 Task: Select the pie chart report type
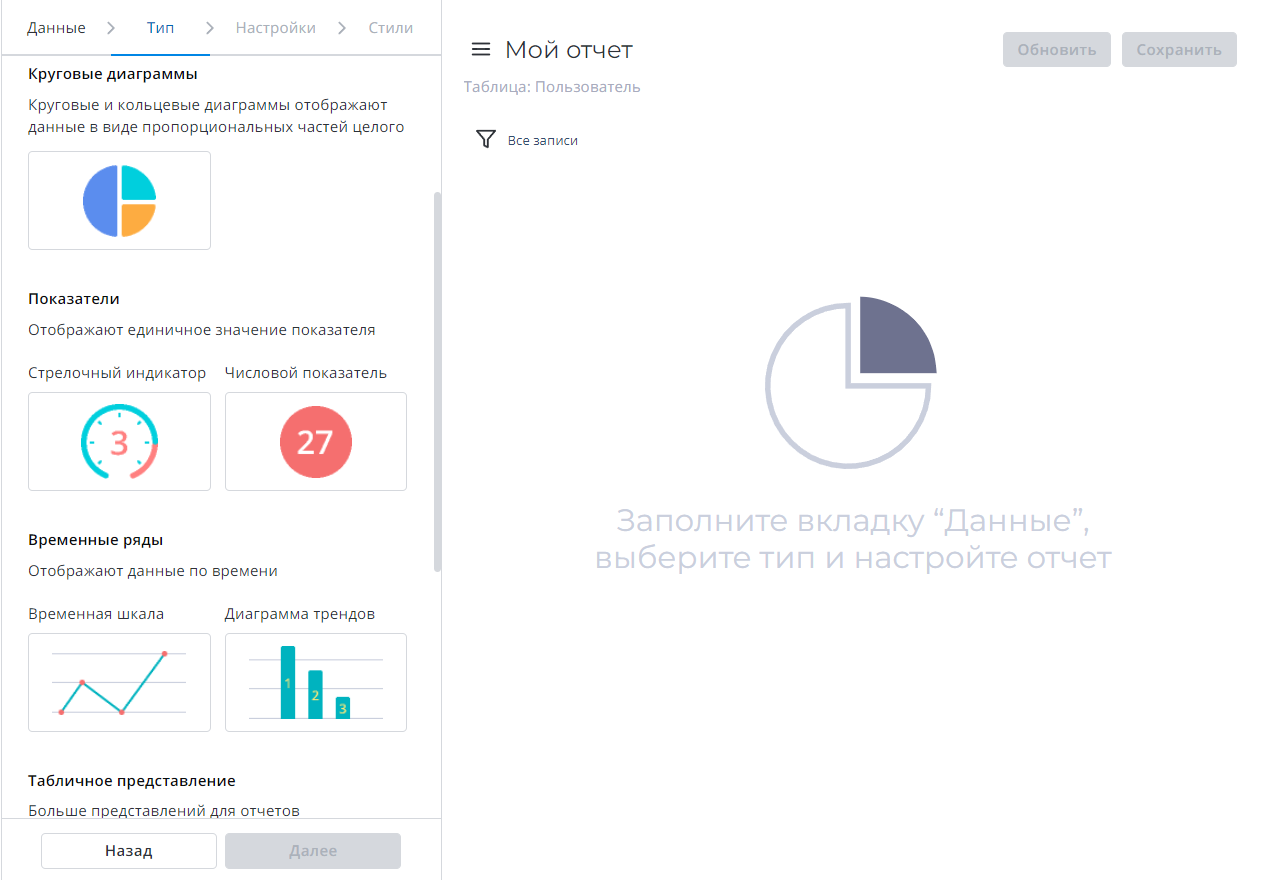119,200
